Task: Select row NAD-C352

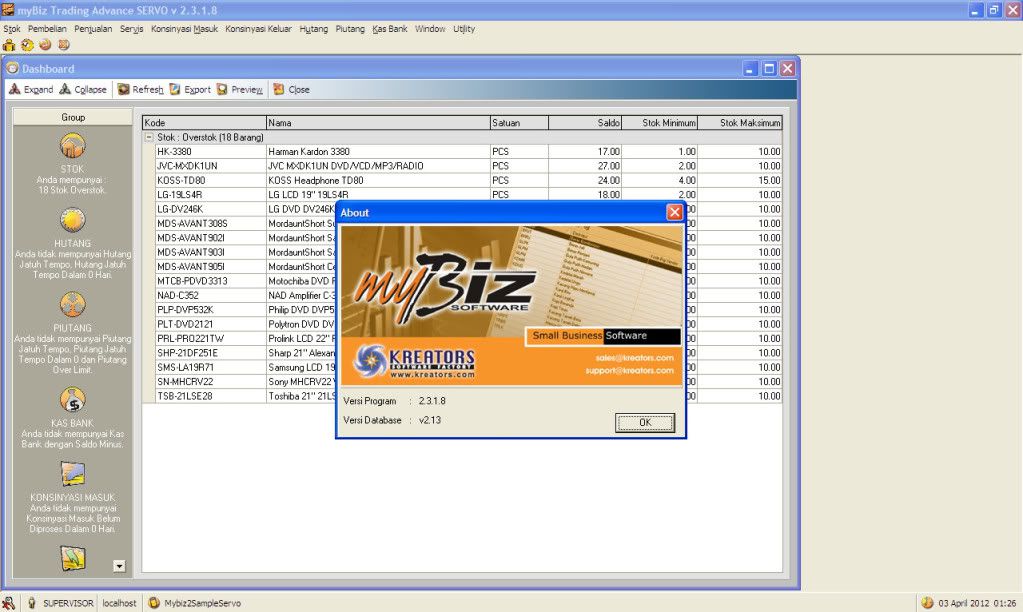Action: (245, 295)
